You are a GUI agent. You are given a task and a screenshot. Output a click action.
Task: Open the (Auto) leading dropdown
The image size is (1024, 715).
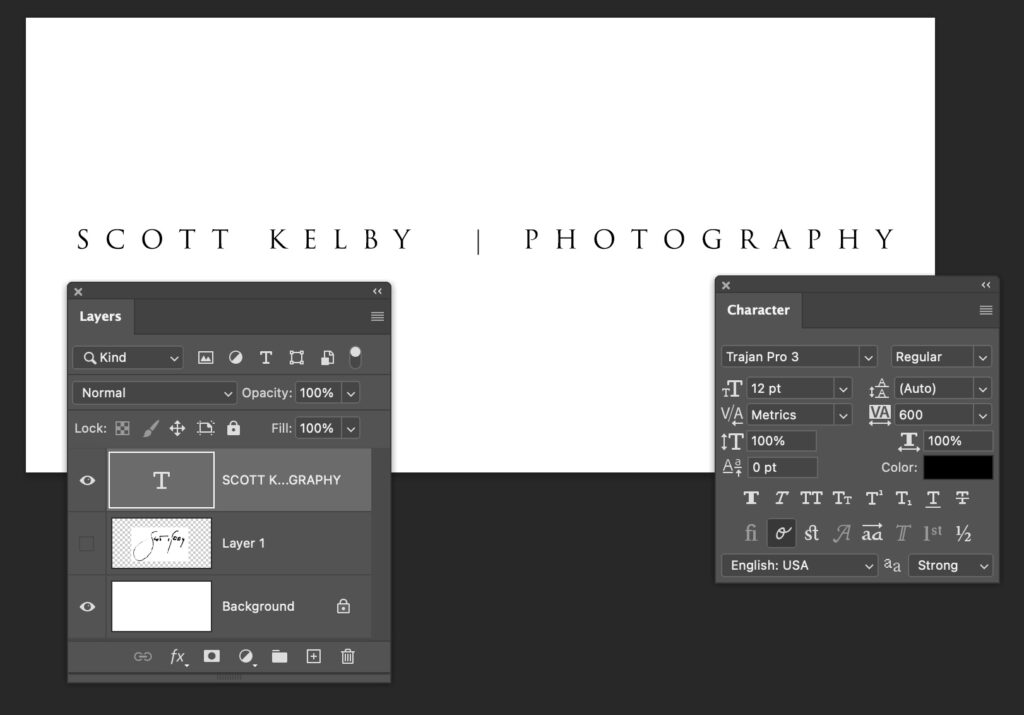(982, 389)
